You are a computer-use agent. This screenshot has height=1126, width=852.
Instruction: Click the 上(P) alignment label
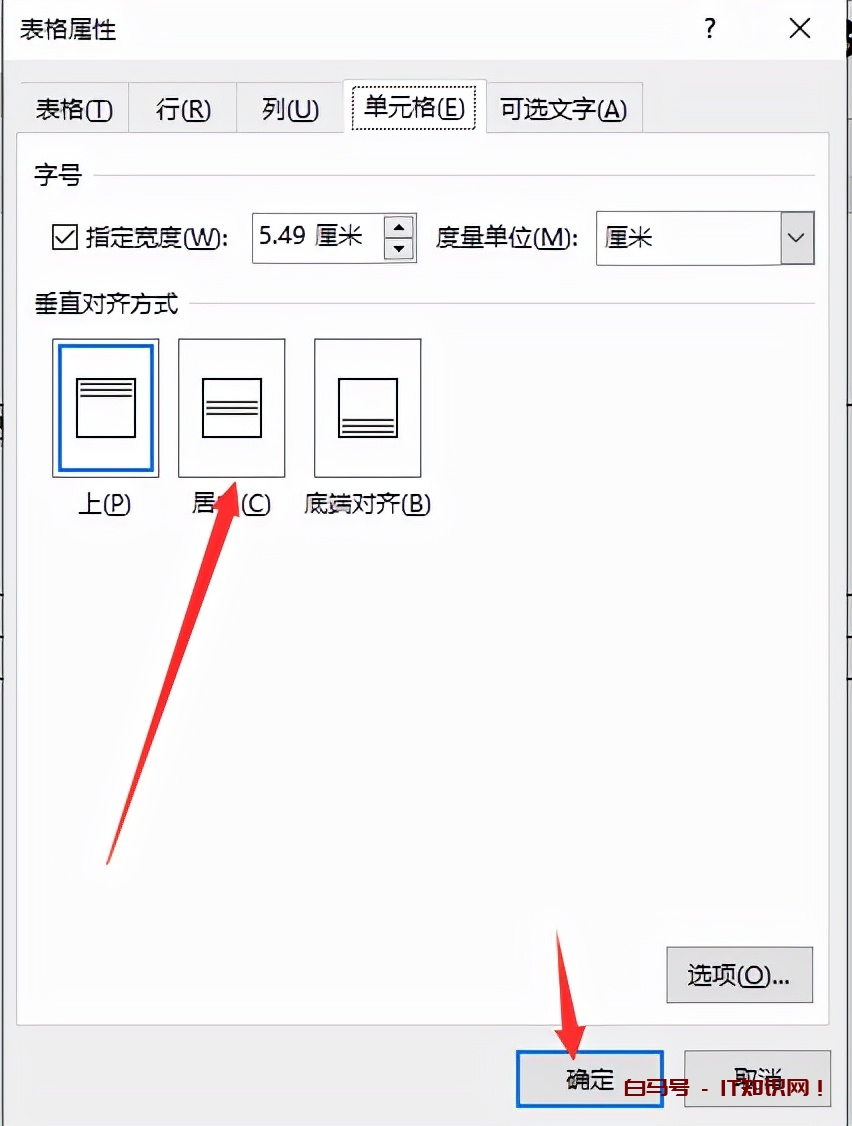tap(105, 503)
